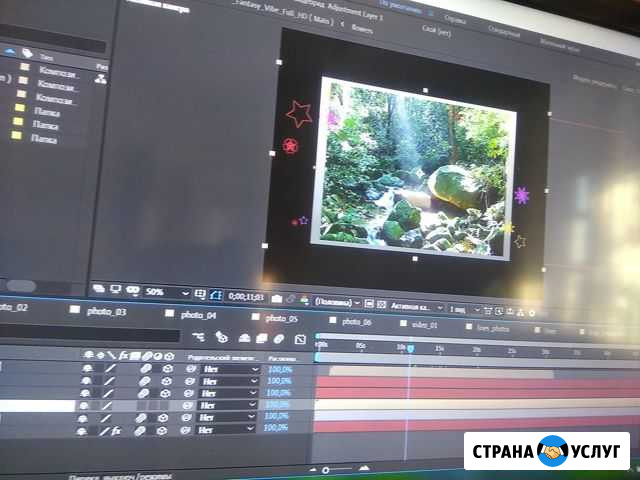Click the monitor icon in viewer footer
The width and height of the screenshot is (640, 480).
coord(116,289)
